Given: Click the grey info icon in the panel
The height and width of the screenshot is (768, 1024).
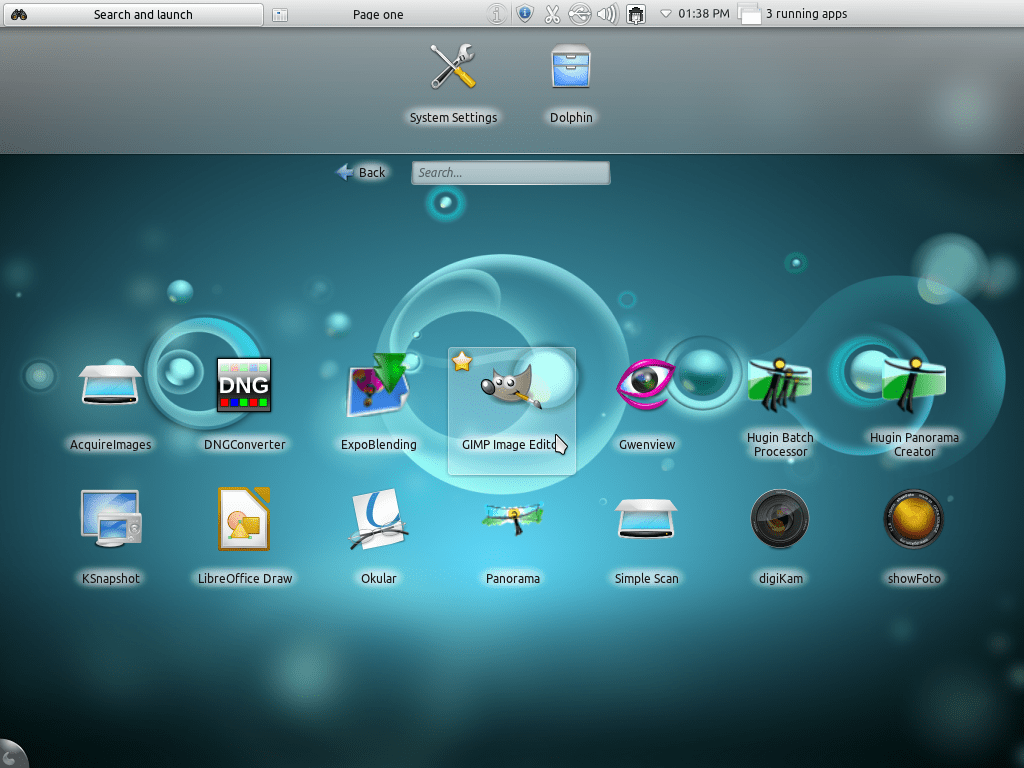Looking at the screenshot, I should click(x=496, y=14).
